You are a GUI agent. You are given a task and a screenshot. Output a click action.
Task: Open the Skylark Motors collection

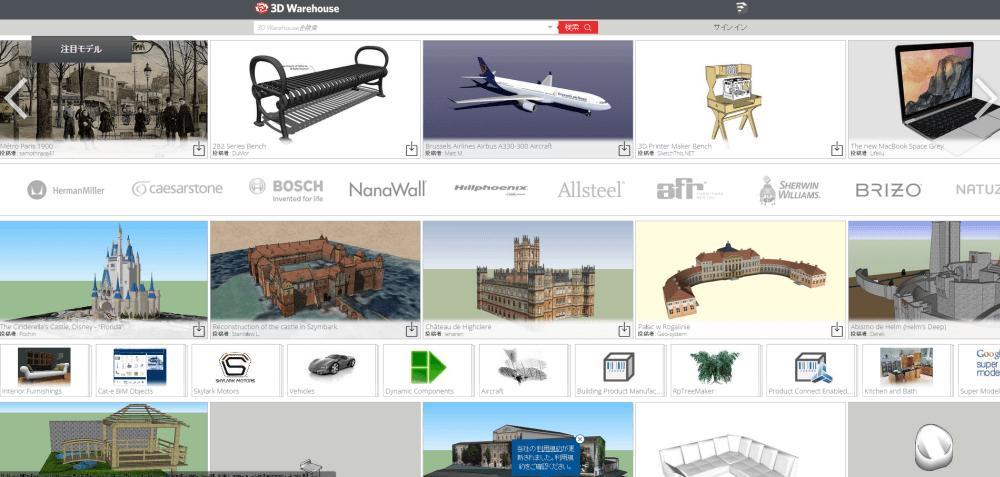(236, 371)
